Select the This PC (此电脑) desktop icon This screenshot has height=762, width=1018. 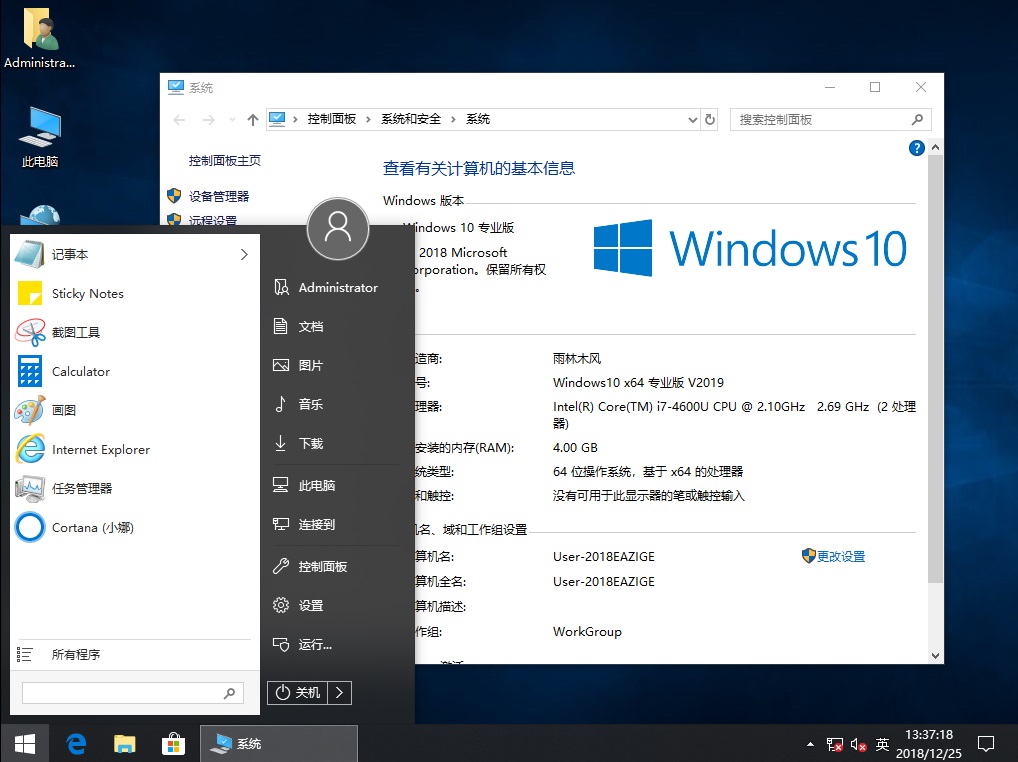(x=40, y=136)
